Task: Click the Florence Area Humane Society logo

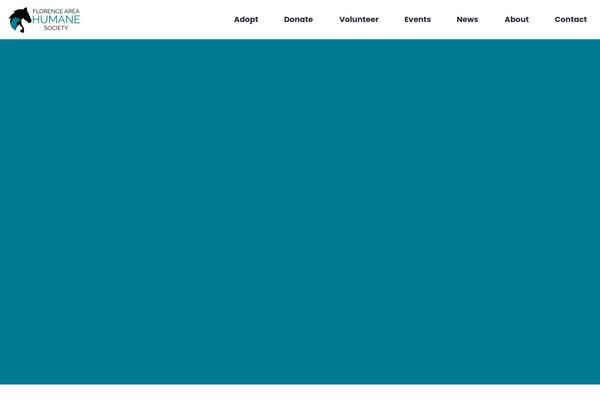Action: (x=44, y=20)
